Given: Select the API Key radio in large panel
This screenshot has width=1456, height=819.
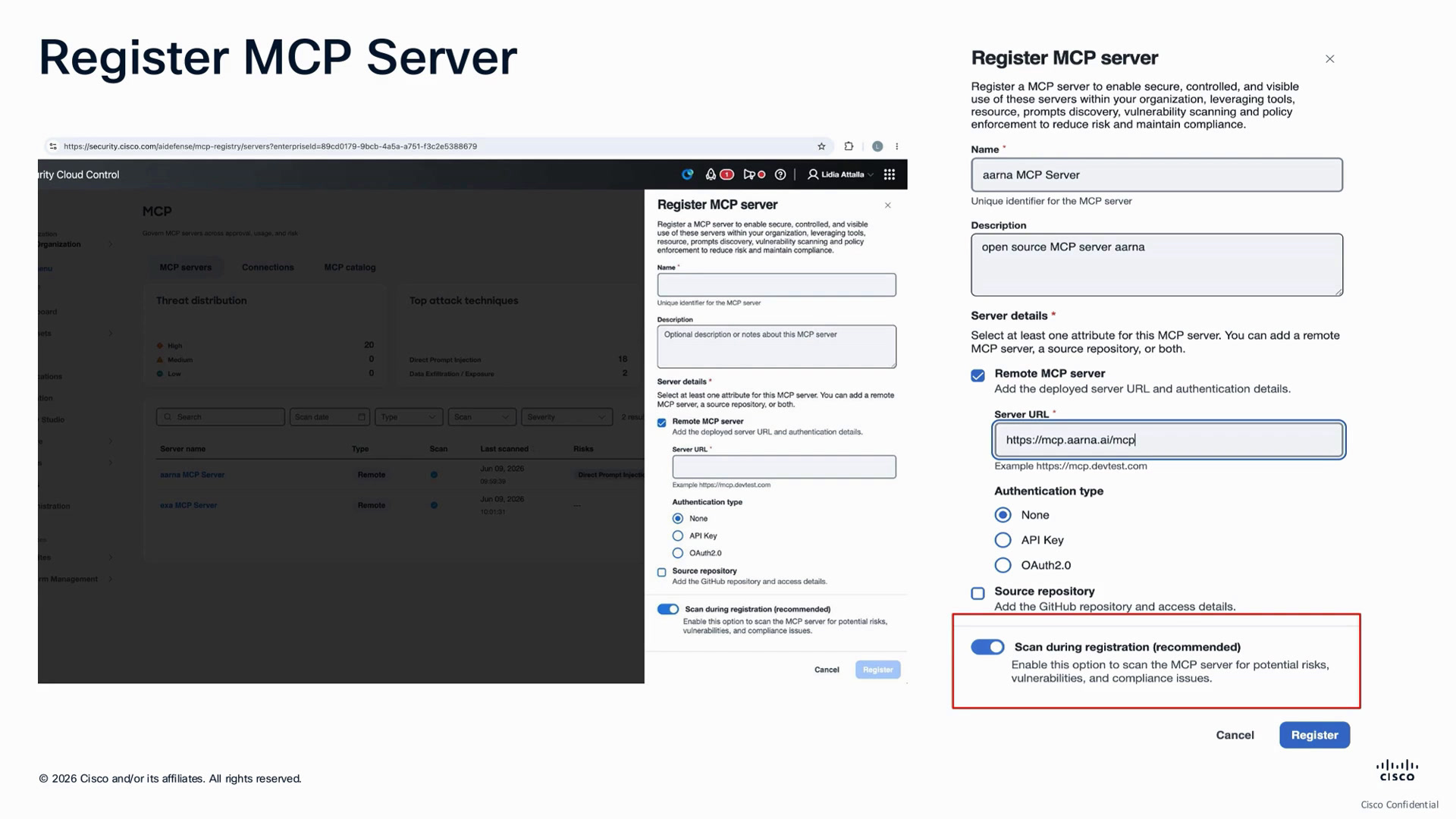Looking at the screenshot, I should point(1003,540).
